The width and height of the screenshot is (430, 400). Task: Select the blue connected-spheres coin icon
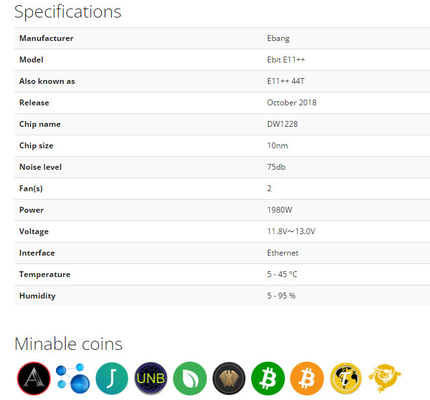click(x=73, y=378)
